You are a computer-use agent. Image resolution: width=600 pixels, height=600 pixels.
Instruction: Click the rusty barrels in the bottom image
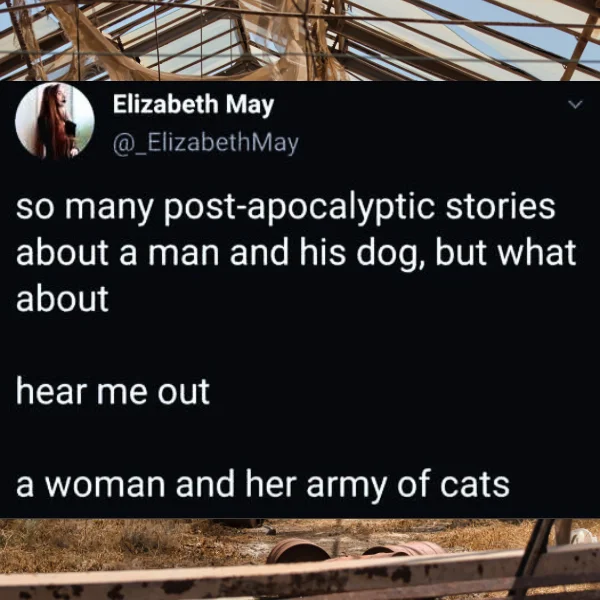354,551
